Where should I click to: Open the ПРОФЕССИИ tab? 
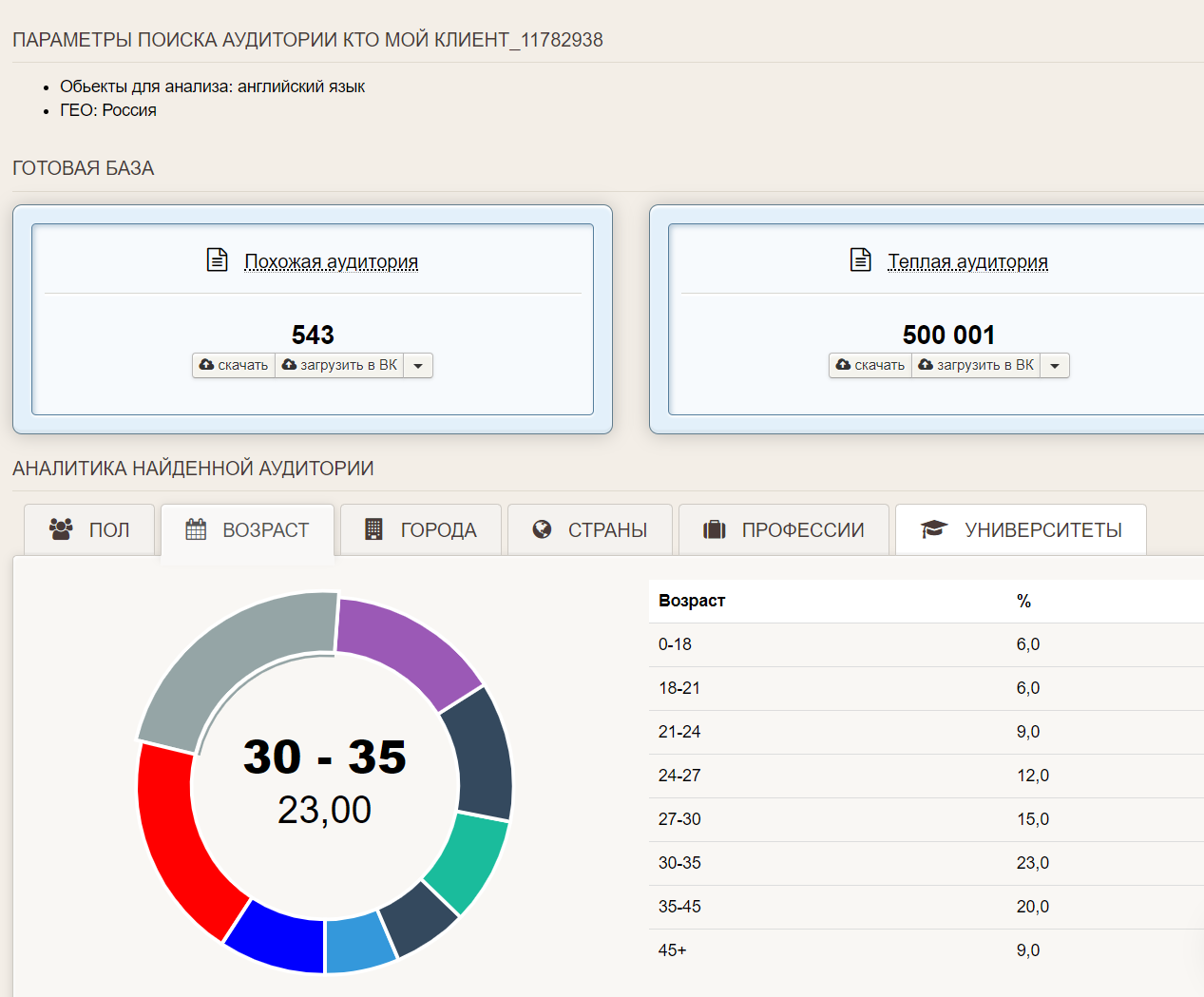click(784, 529)
